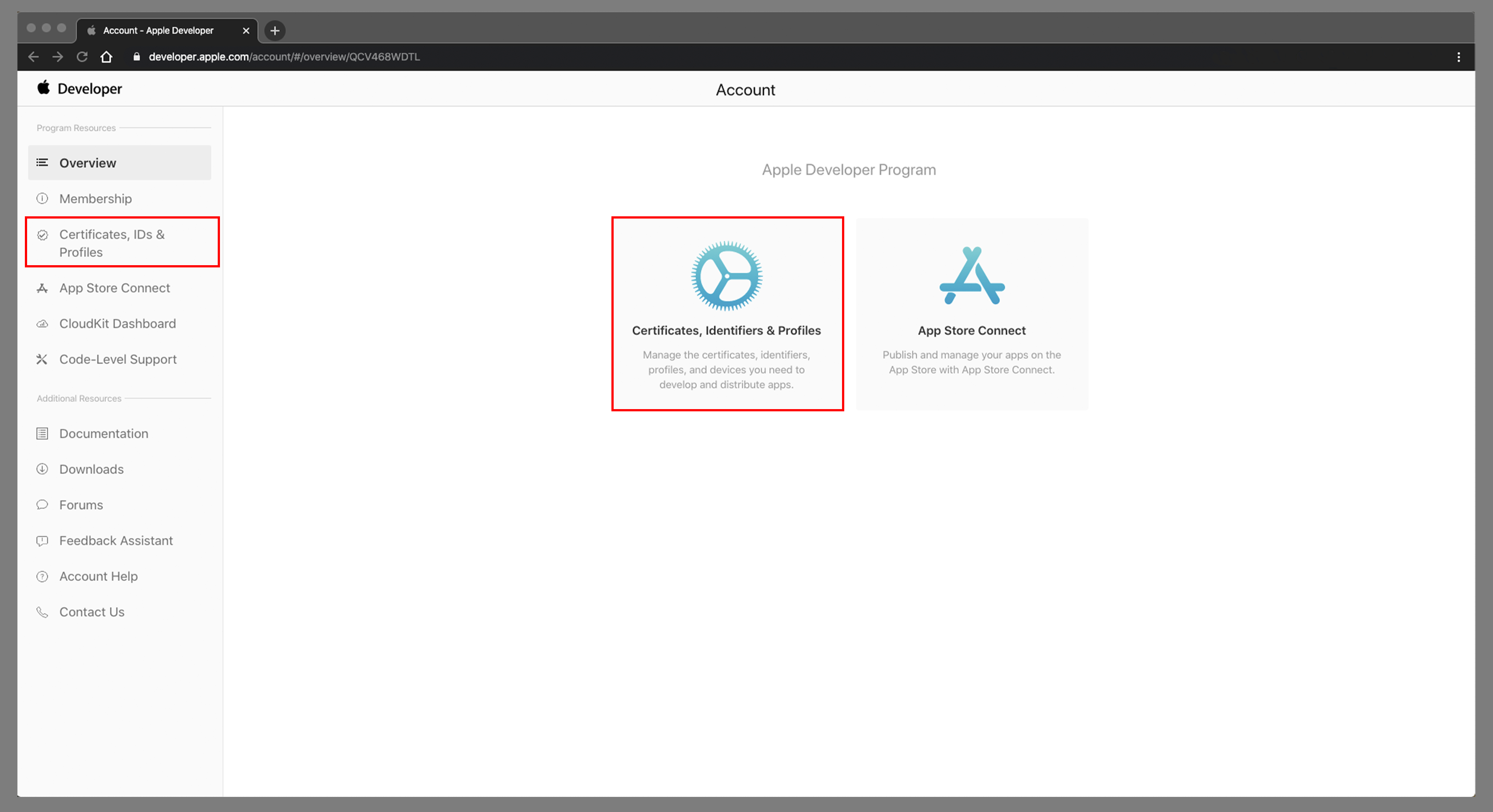This screenshot has width=1493, height=812.
Task: Click the Contact Us phone icon
Action: pyautogui.click(x=42, y=612)
